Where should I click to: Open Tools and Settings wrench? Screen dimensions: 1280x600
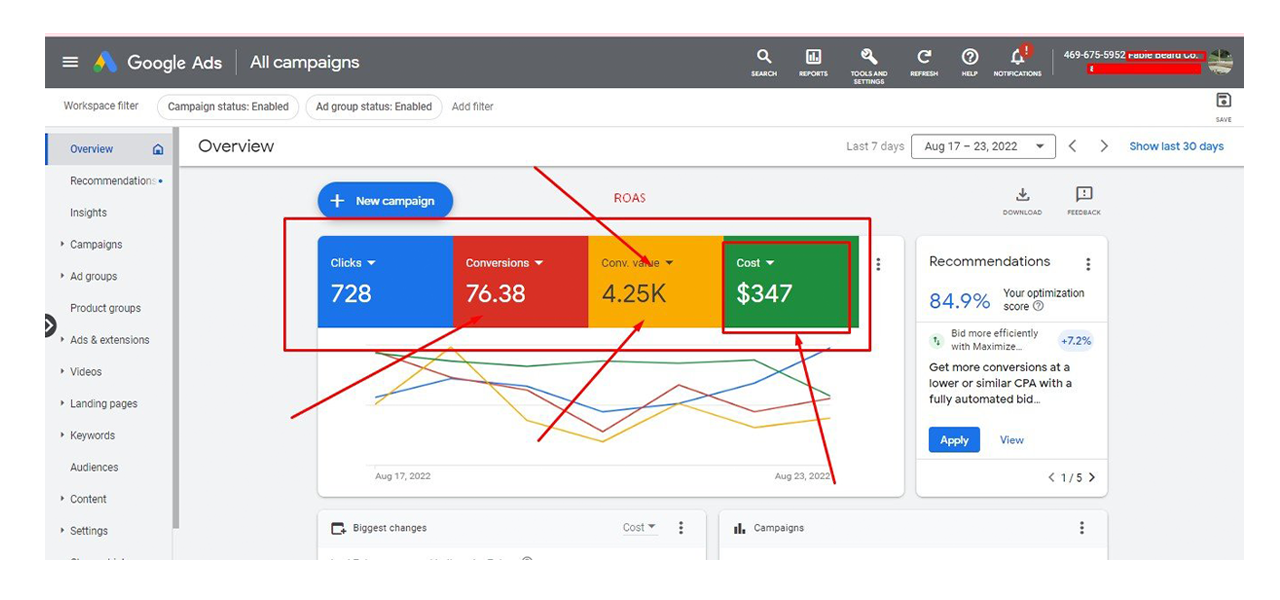(x=868, y=58)
